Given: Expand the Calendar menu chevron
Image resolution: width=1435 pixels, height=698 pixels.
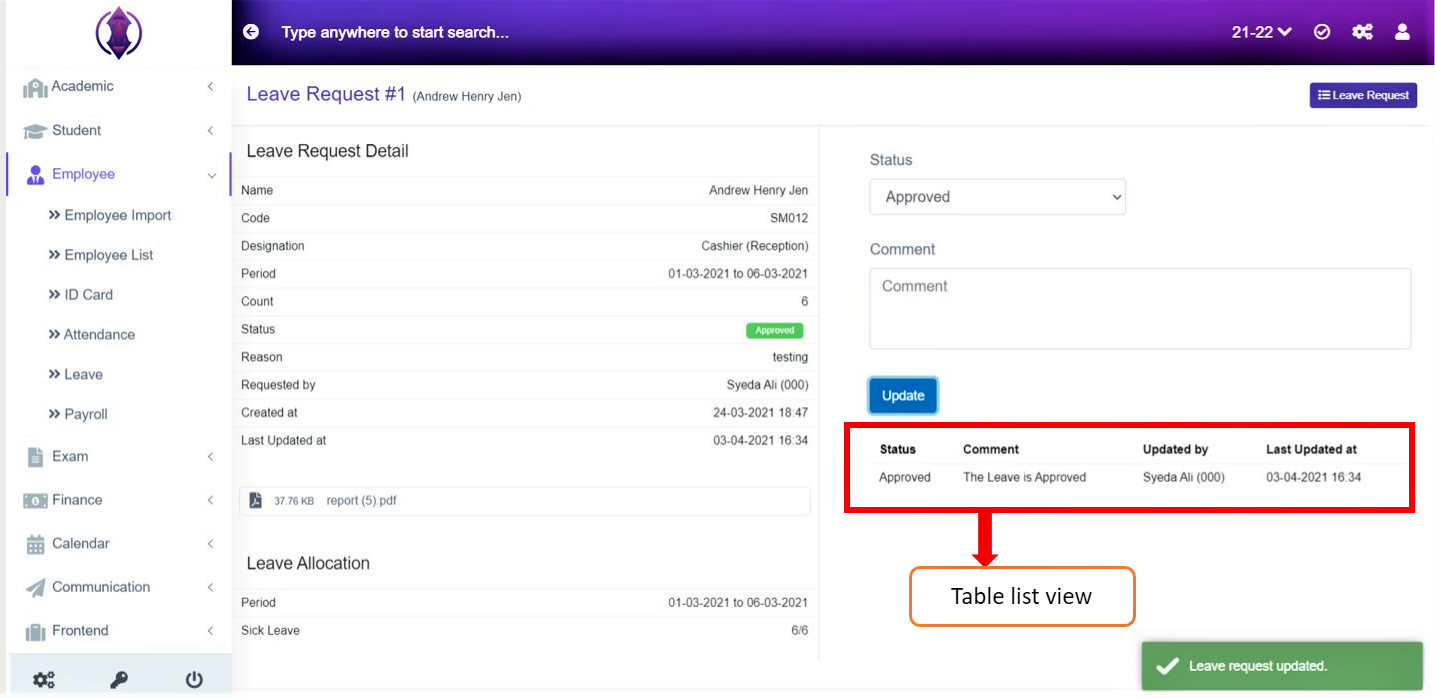Looking at the screenshot, I should (210, 544).
